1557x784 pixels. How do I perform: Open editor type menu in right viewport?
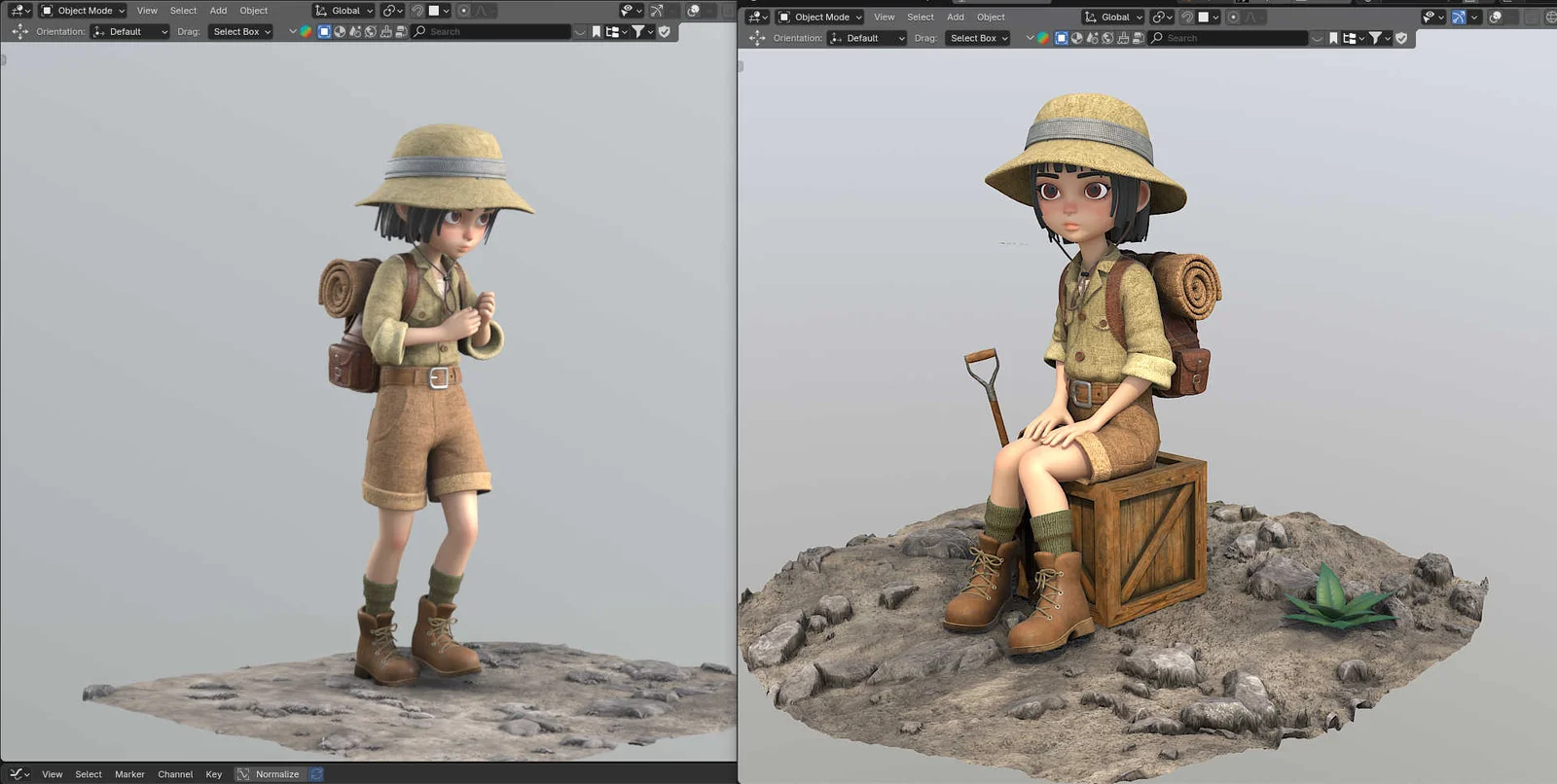[758, 17]
